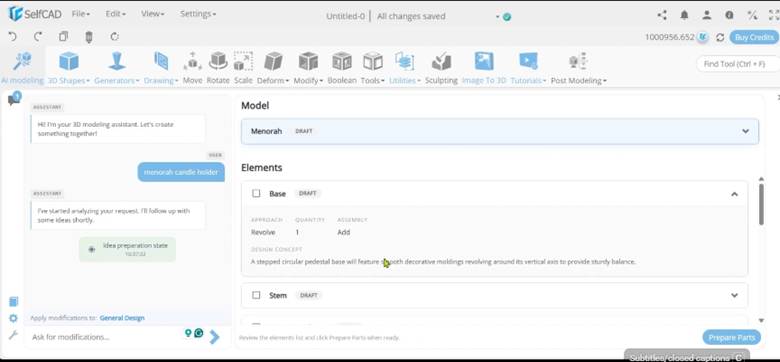The height and width of the screenshot is (362, 780).
Task: Click the copy objects icon
Action: point(63,36)
